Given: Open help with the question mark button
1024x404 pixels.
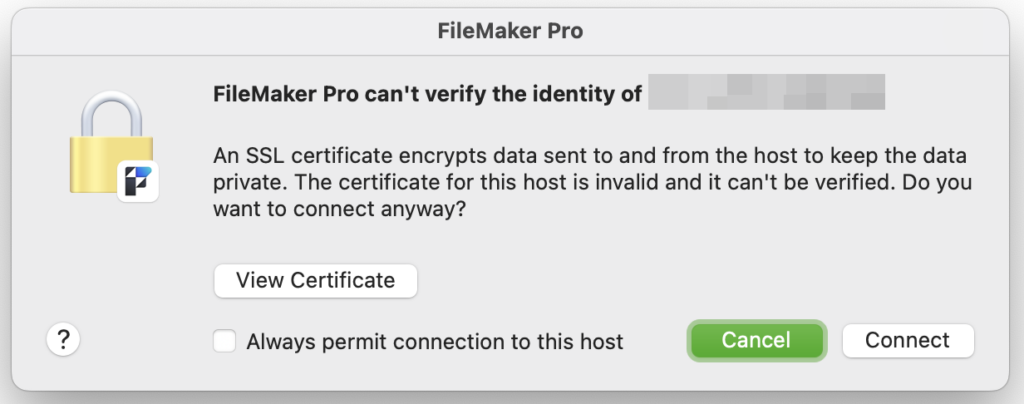Looking at the screenshot, I should tap(63, 339).
